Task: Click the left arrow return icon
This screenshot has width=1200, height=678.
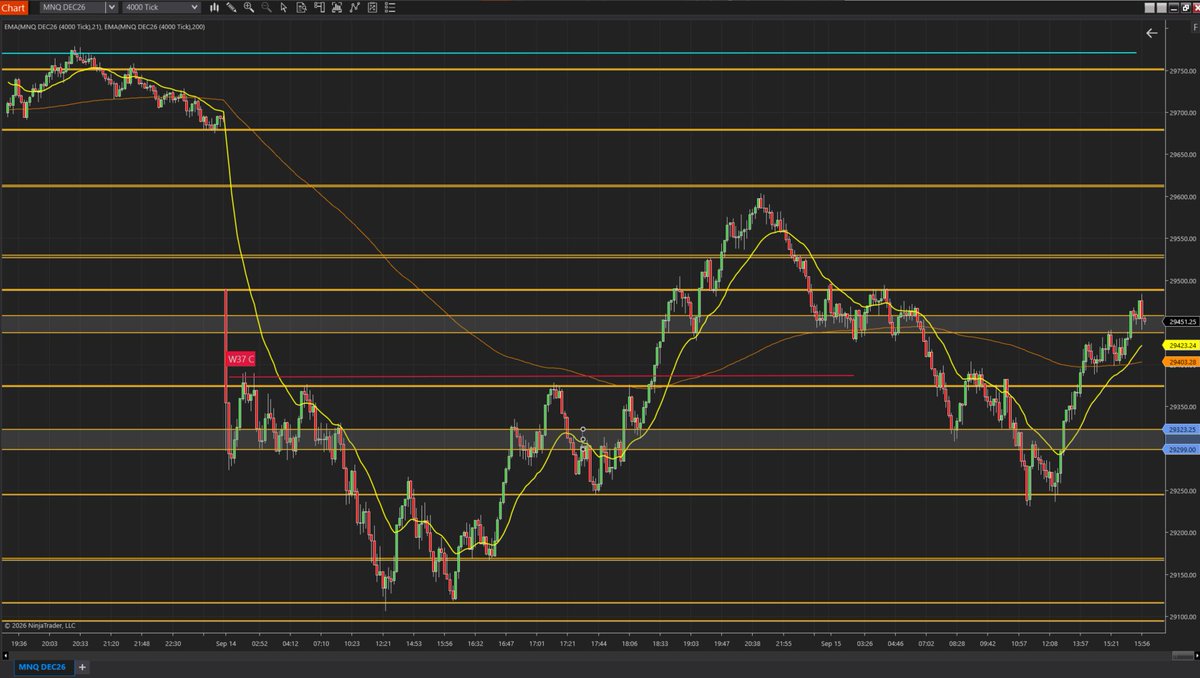Action: [x=1151, y=33]
